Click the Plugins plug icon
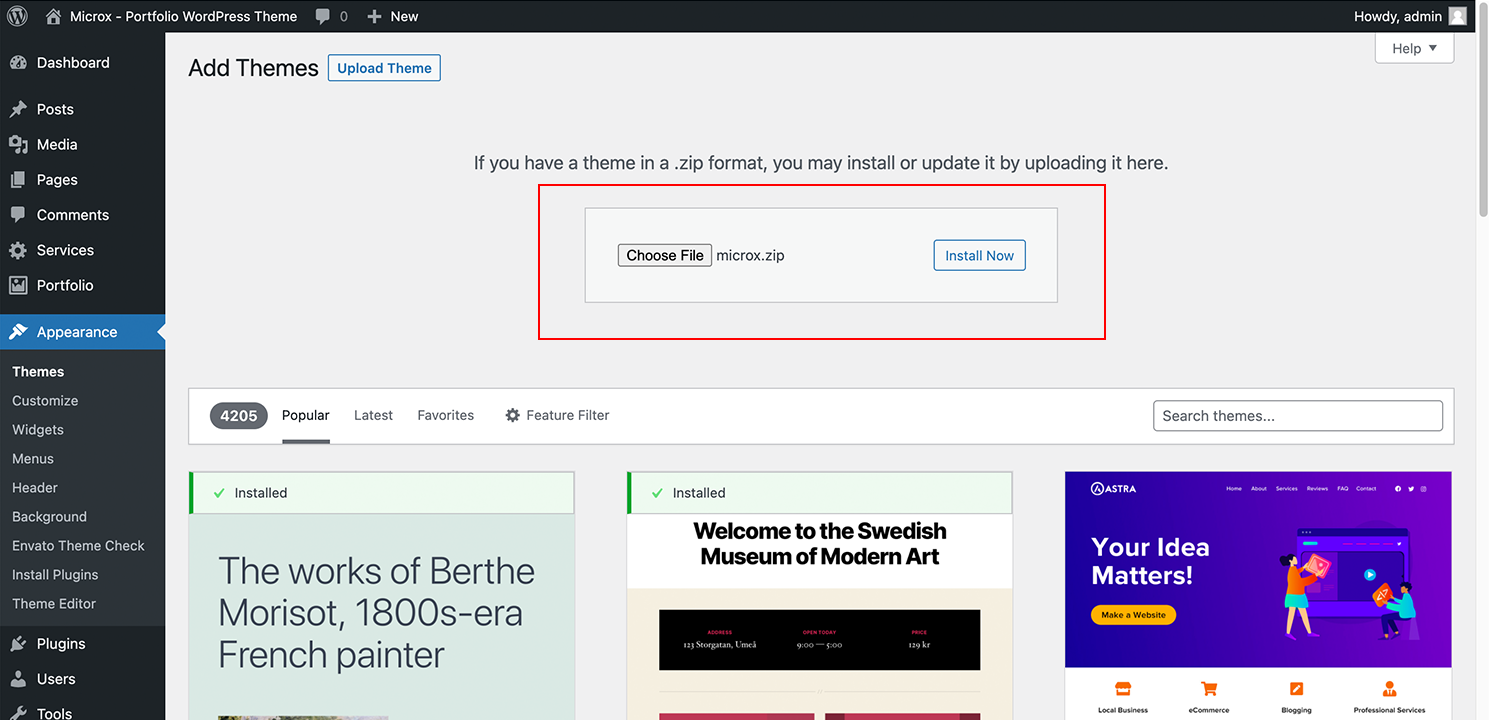The width and height of the screenshot is (1489, 720). [x=18, y=644]
